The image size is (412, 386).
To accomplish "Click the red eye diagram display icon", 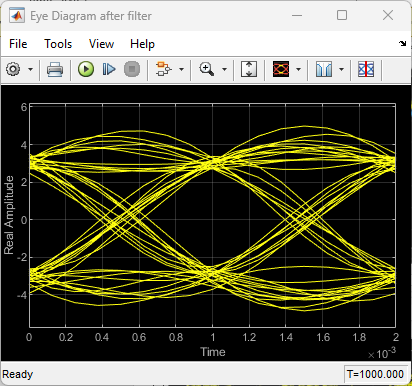I will [281, 69].
